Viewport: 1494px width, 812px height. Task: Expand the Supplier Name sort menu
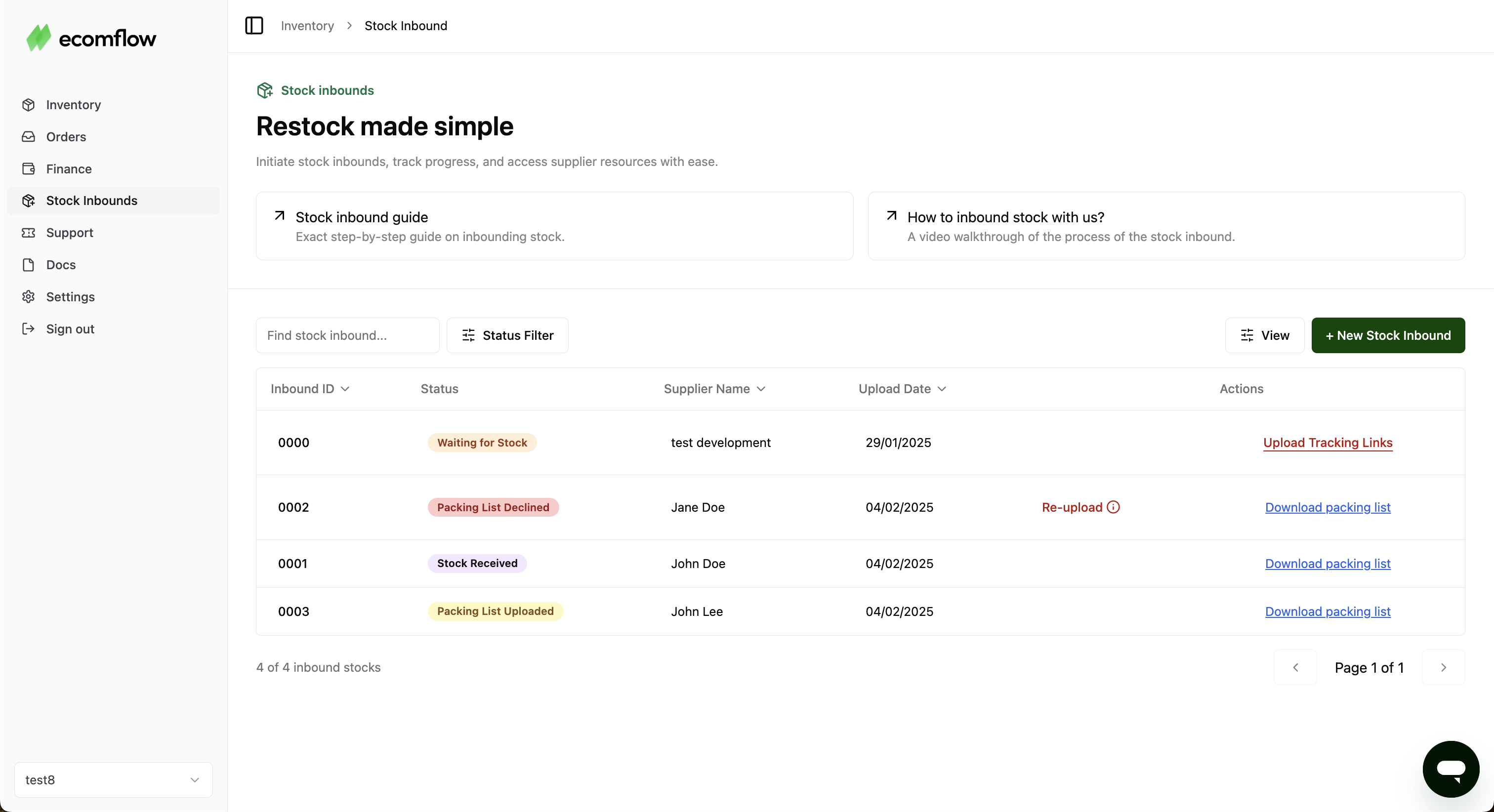[x=714, y=389]
